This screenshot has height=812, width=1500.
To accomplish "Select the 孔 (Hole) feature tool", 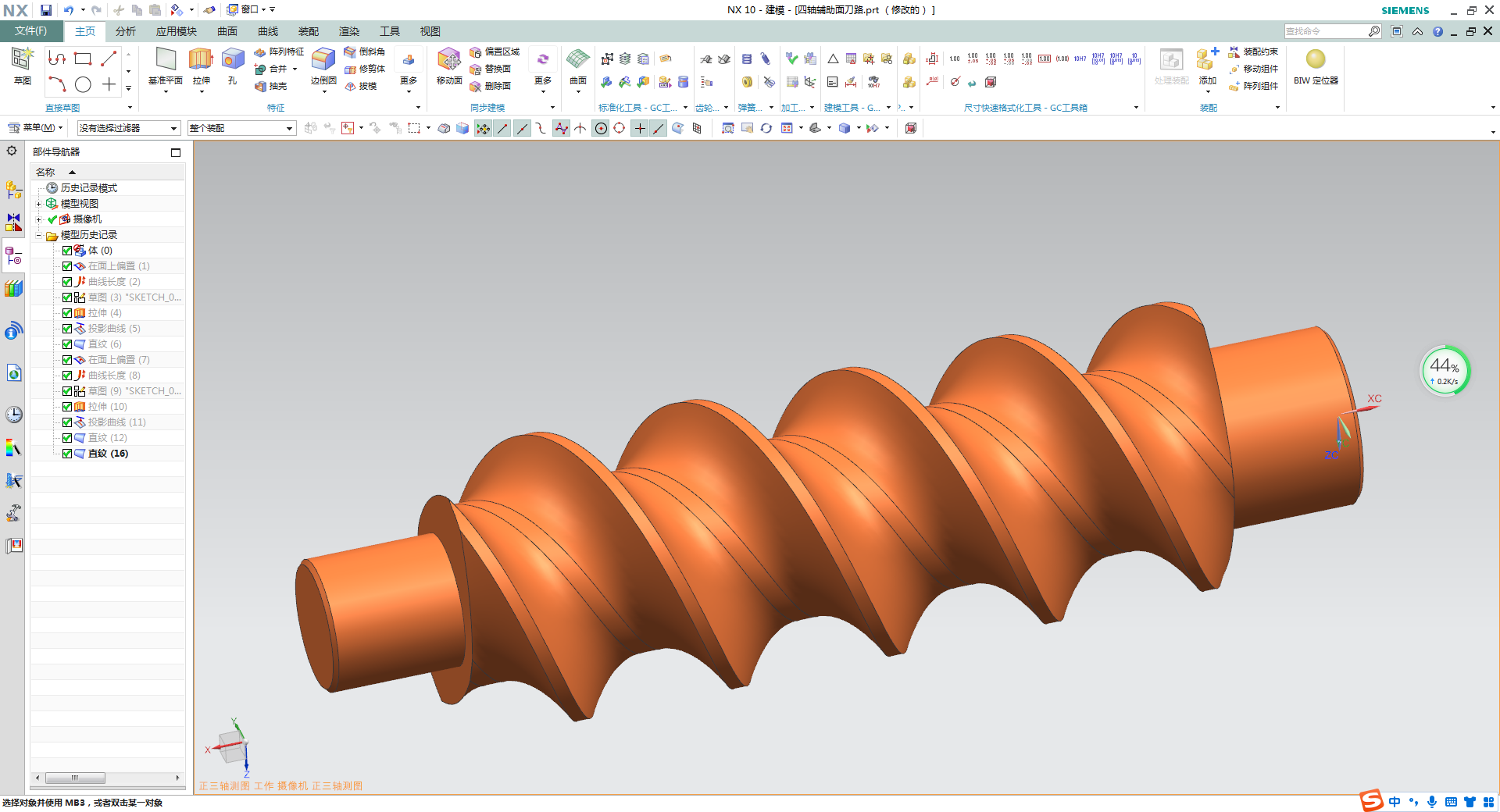I will (x=232, y=60).
